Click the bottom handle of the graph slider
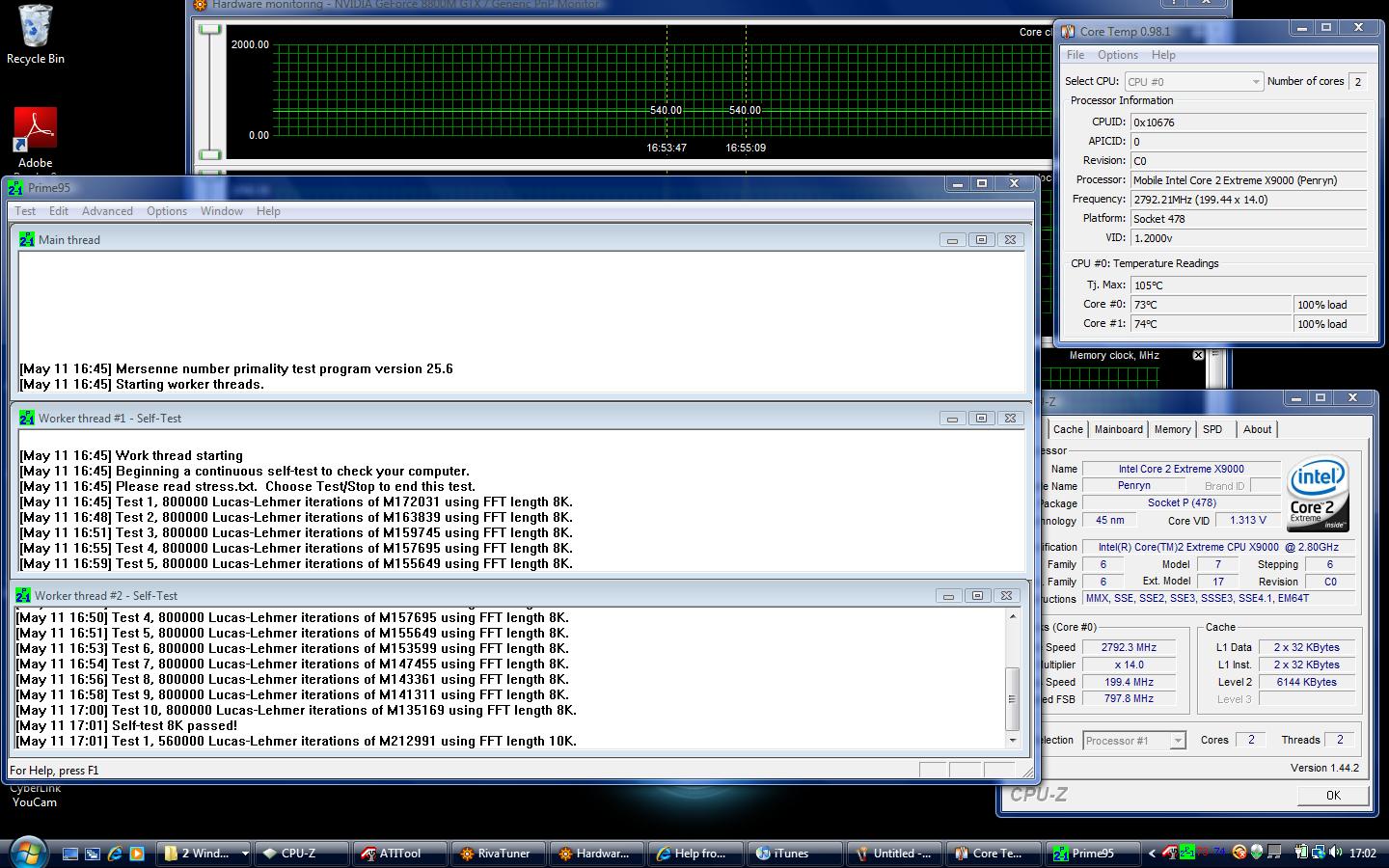The height and width of the screenshot is (868, 1389). click(210, 154)
